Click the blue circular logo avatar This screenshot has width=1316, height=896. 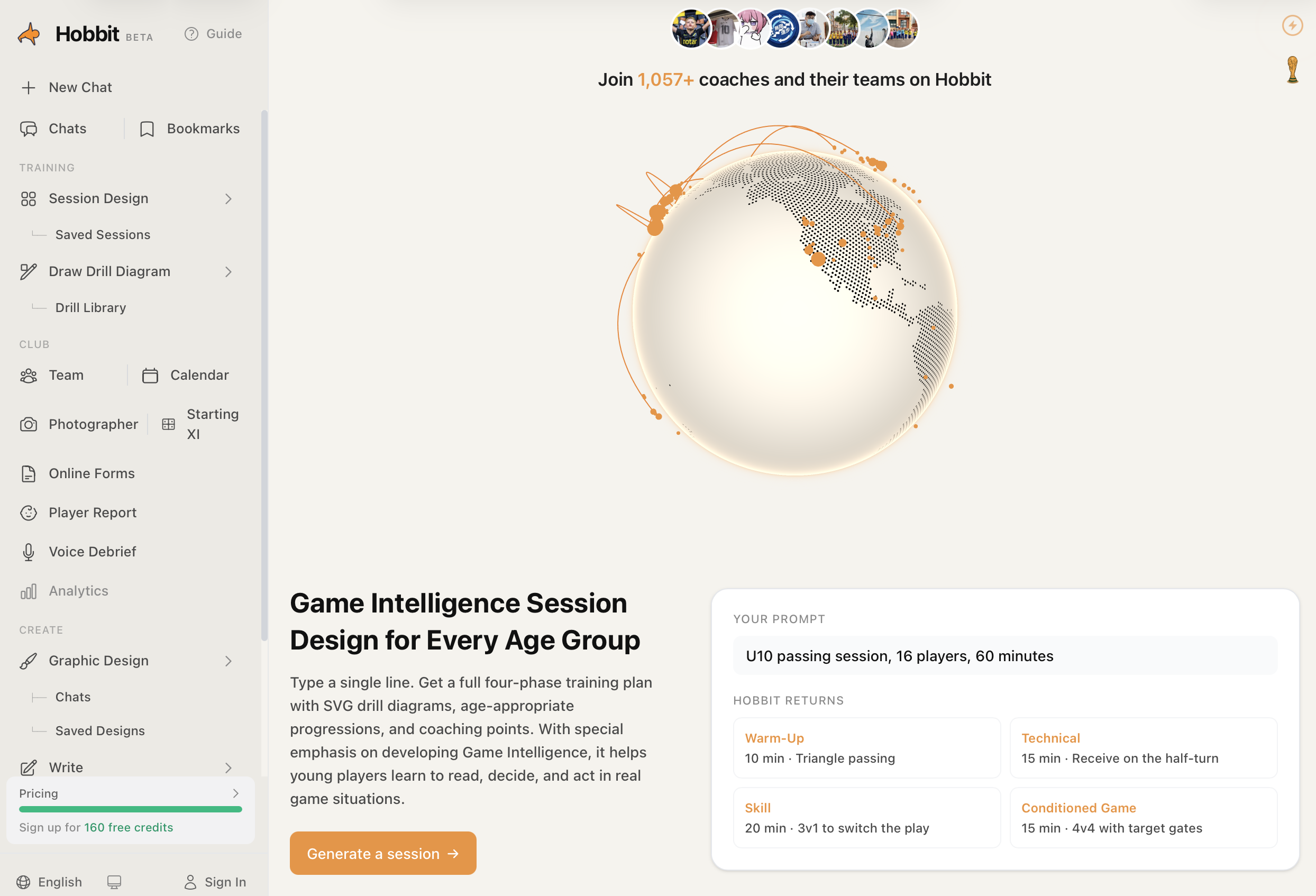780,29
